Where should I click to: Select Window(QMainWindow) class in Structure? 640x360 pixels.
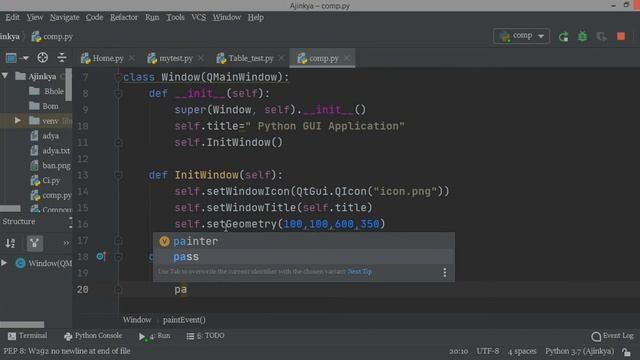(43, 263)
